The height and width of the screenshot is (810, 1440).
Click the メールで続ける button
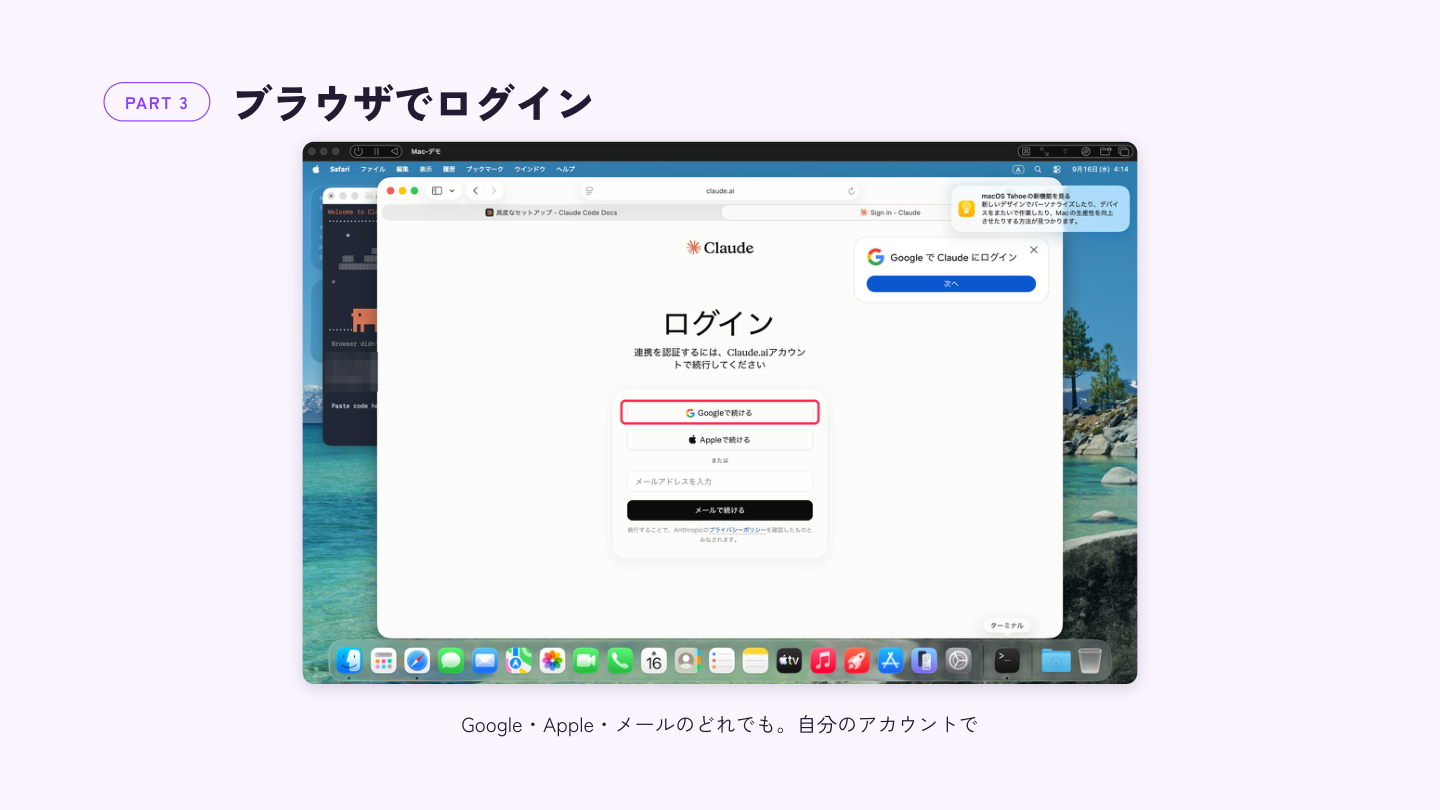click(x=720, y=510)
